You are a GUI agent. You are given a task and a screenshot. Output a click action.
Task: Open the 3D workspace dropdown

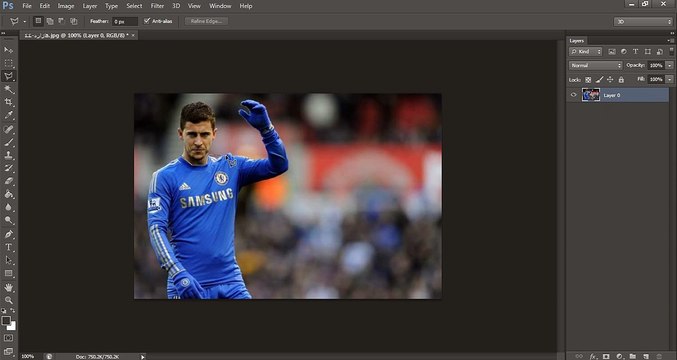(x=643, y=21)
